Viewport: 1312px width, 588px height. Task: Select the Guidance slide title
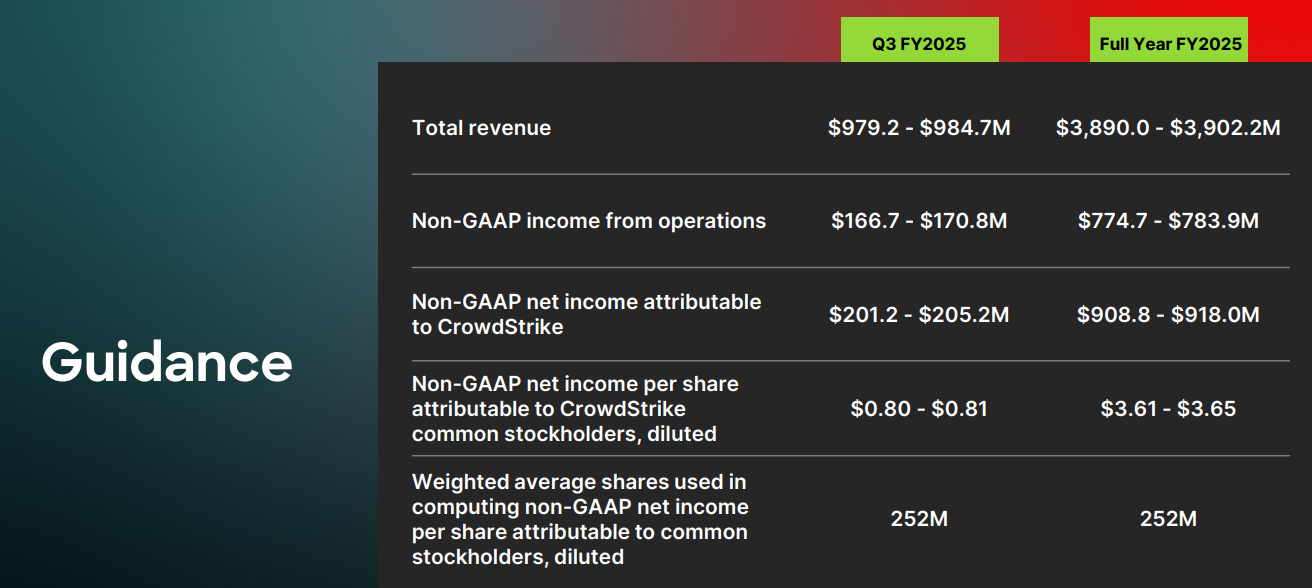tap(167, 362)
